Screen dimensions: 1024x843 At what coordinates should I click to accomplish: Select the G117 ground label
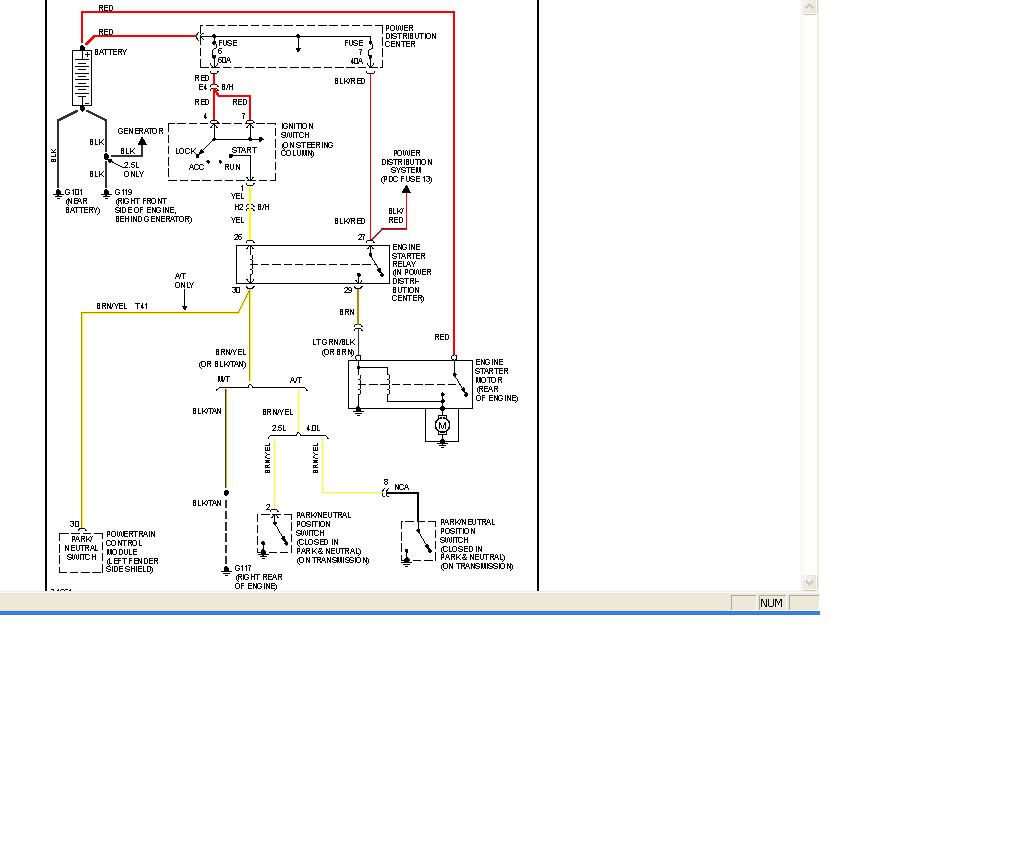coord(258,577)
